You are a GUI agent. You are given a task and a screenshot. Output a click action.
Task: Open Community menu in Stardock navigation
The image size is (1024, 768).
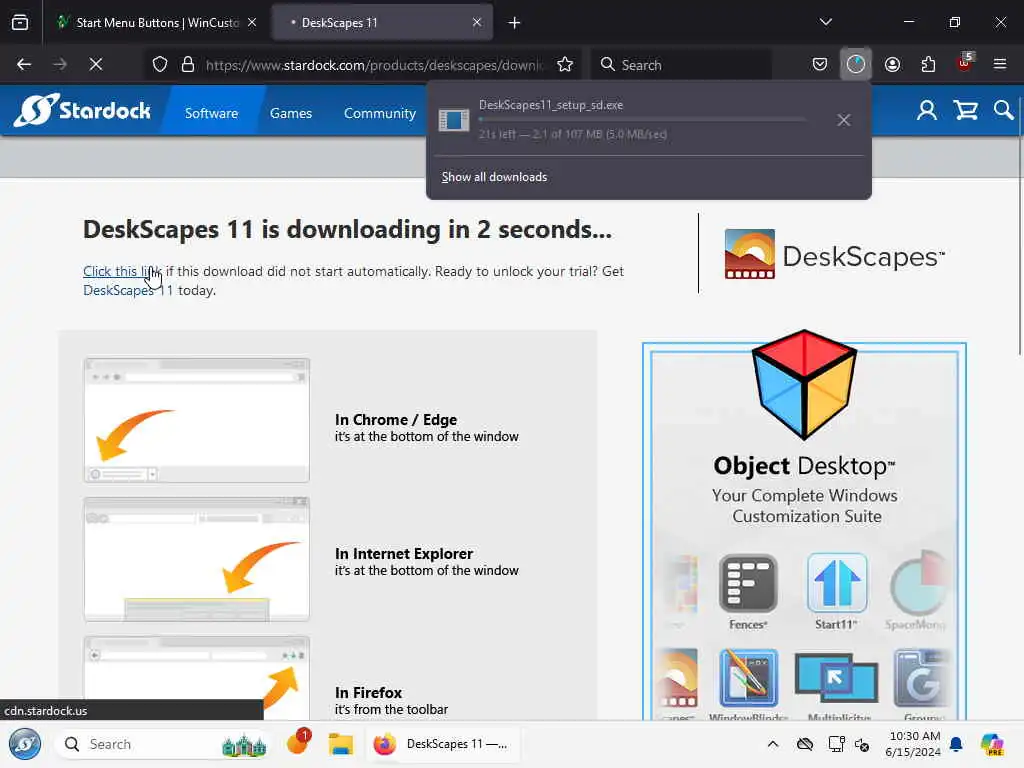379,113
